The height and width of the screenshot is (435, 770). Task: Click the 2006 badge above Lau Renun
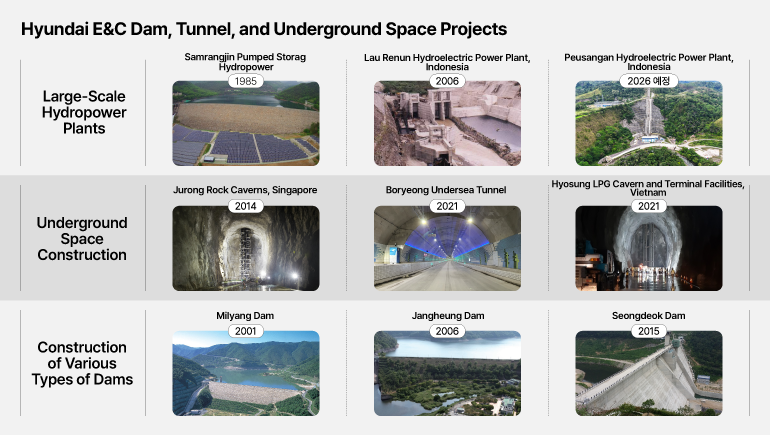447,81
